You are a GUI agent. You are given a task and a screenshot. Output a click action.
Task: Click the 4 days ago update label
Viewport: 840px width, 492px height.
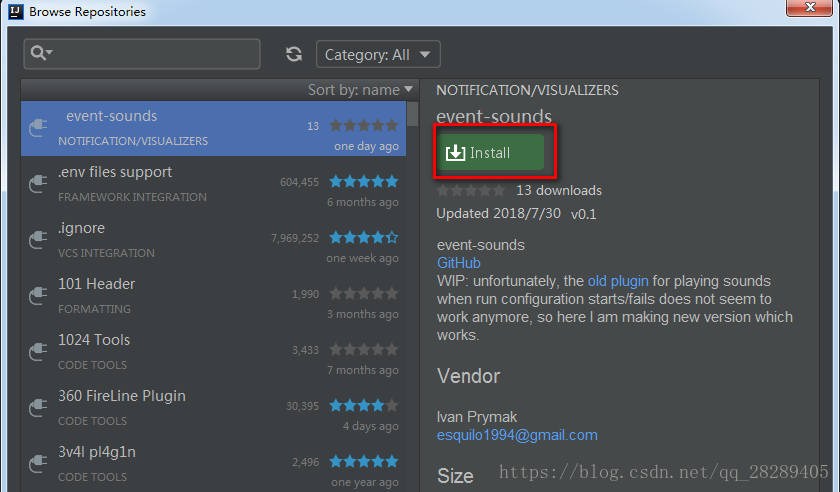pyautogui.click(x=371, y=426)
